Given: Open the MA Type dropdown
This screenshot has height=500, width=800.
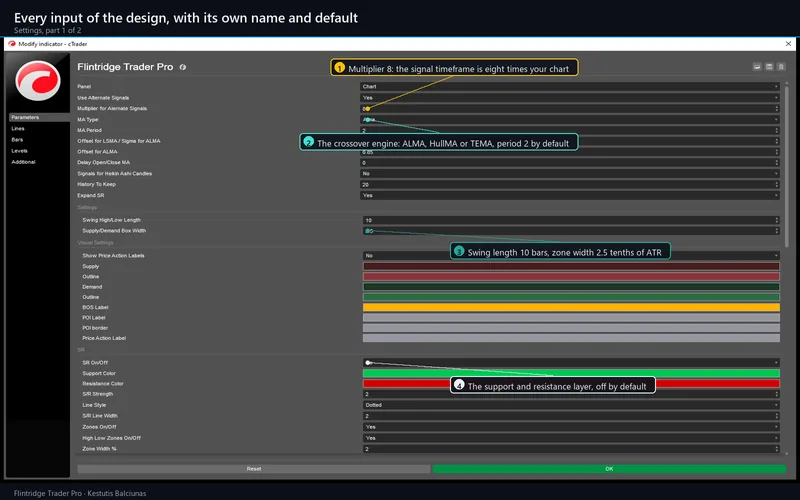Looking at the screenshot, I should [570, 119].
